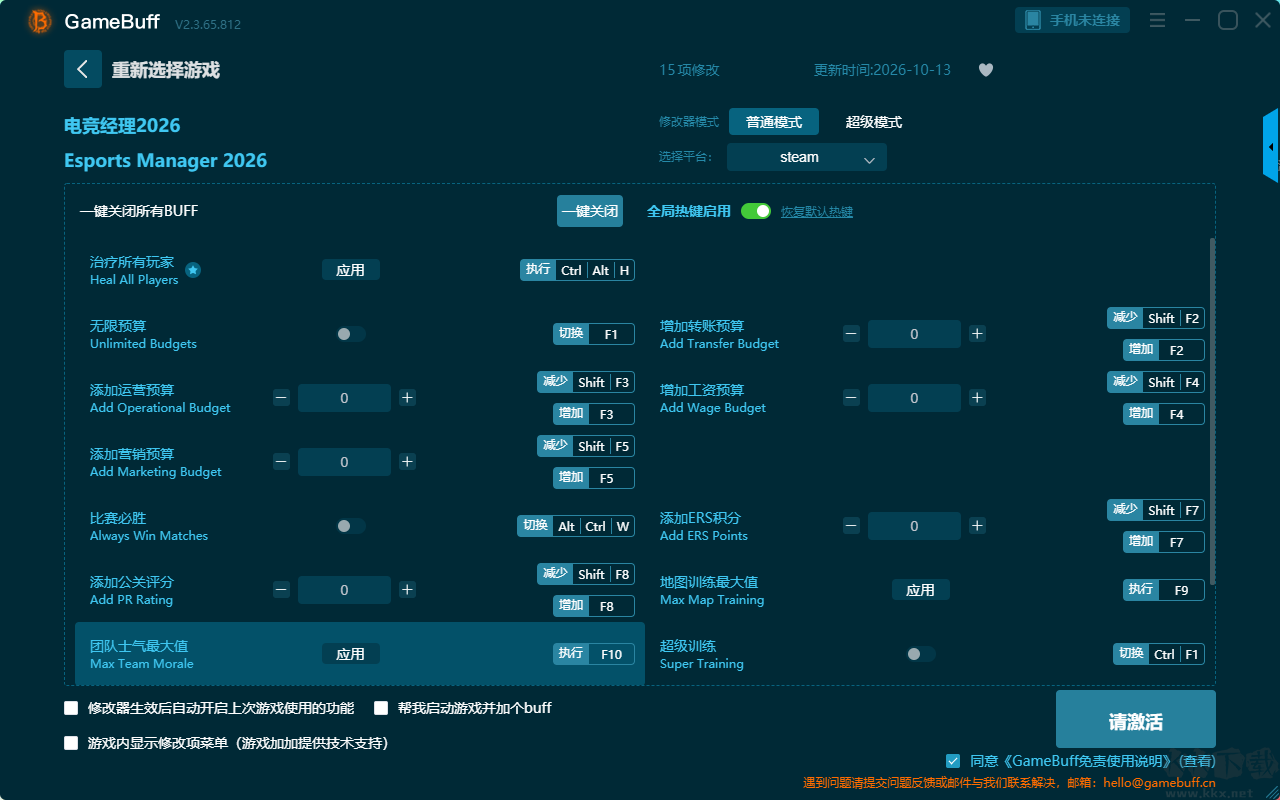Screen dimensions: 1280x800
Task: Click the GameBuff logo icon
Action: [40, 21]
